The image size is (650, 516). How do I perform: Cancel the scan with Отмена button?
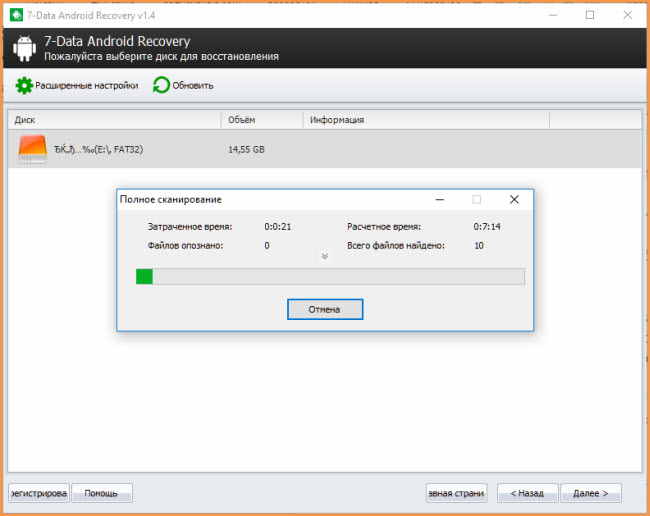(325, 309)
